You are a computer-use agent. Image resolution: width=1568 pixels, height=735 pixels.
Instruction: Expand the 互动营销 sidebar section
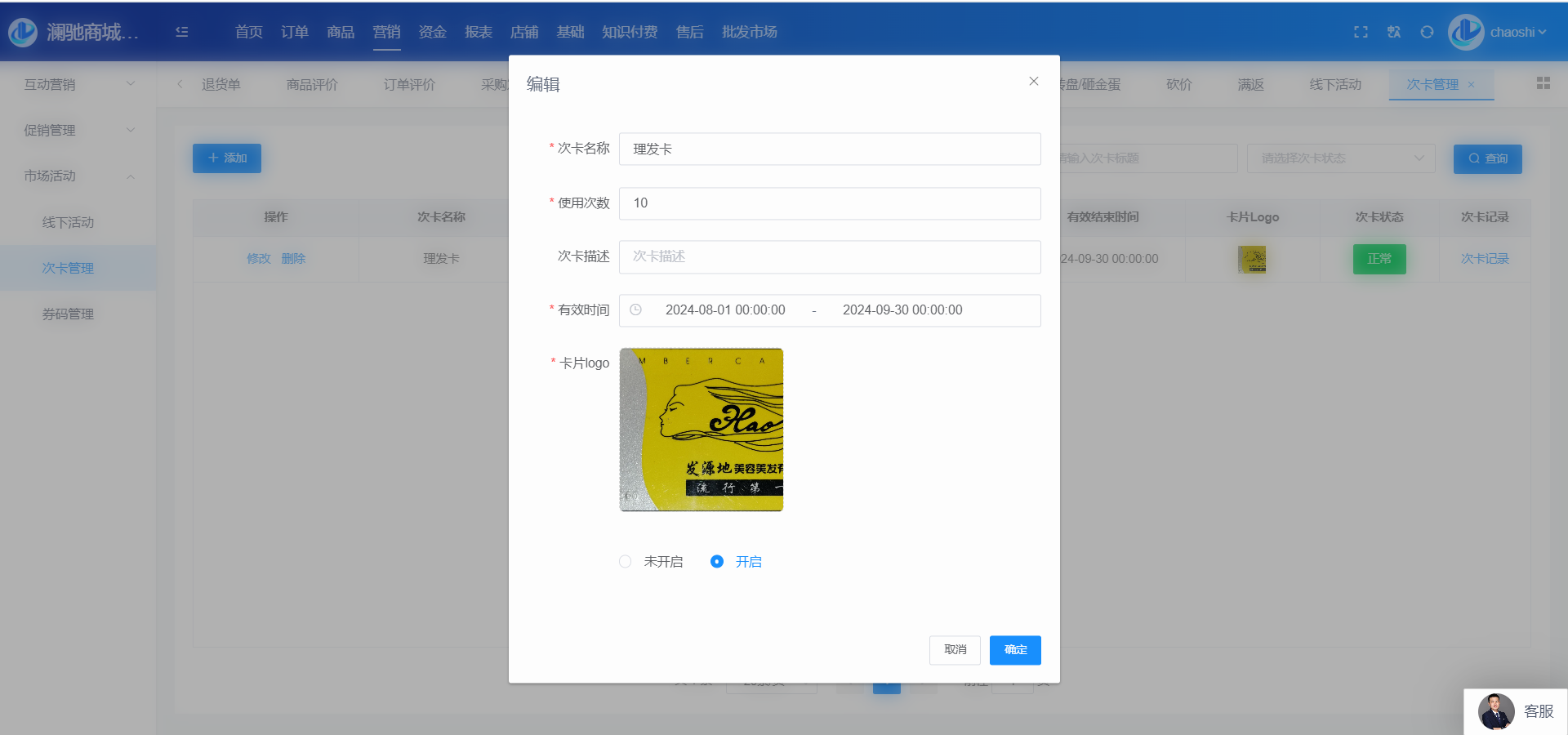coord(78,84)
